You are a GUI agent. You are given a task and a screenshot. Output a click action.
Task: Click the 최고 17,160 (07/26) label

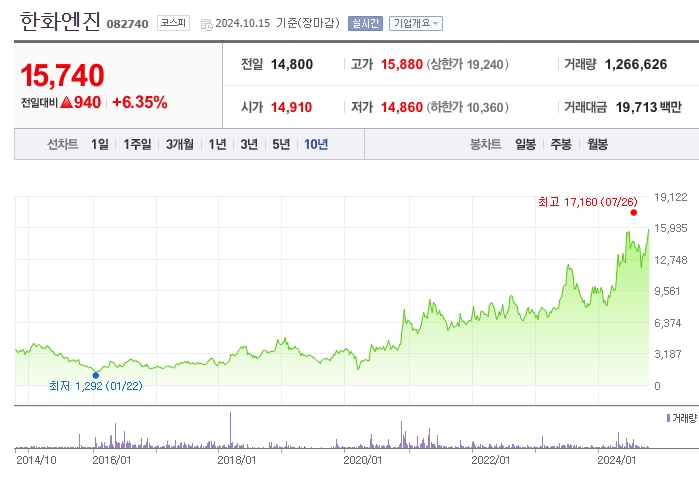(588, 202)
